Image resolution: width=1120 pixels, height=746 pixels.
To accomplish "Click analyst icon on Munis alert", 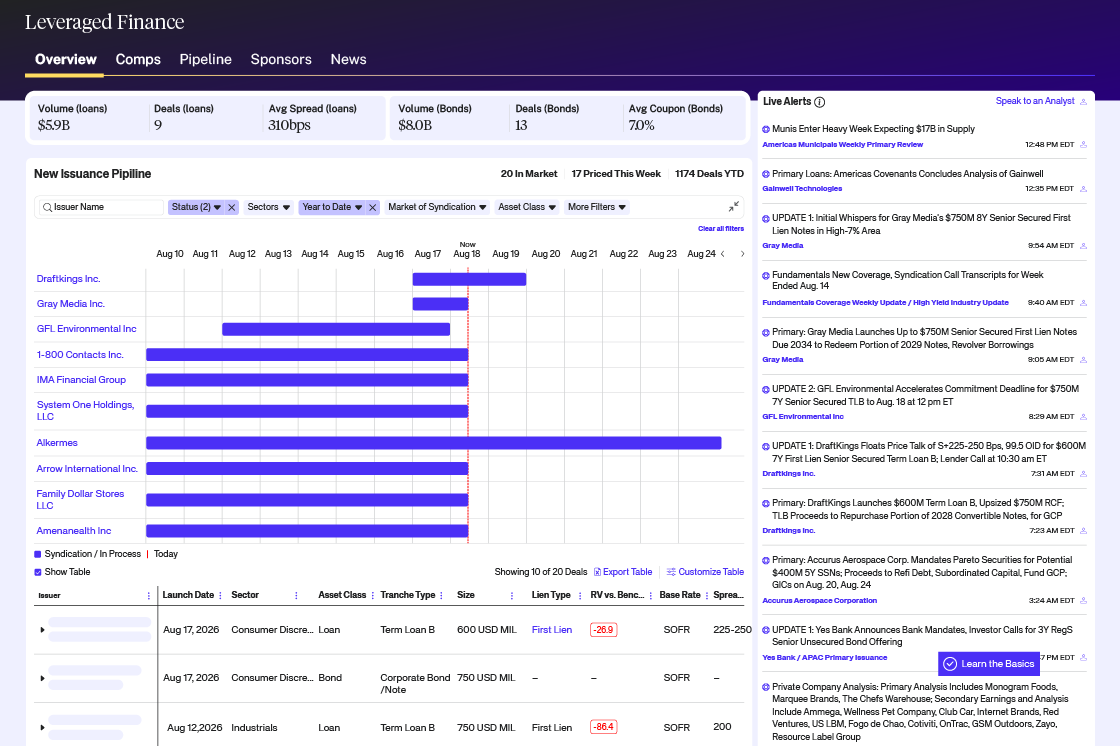I will click(x=1083, y=145).
